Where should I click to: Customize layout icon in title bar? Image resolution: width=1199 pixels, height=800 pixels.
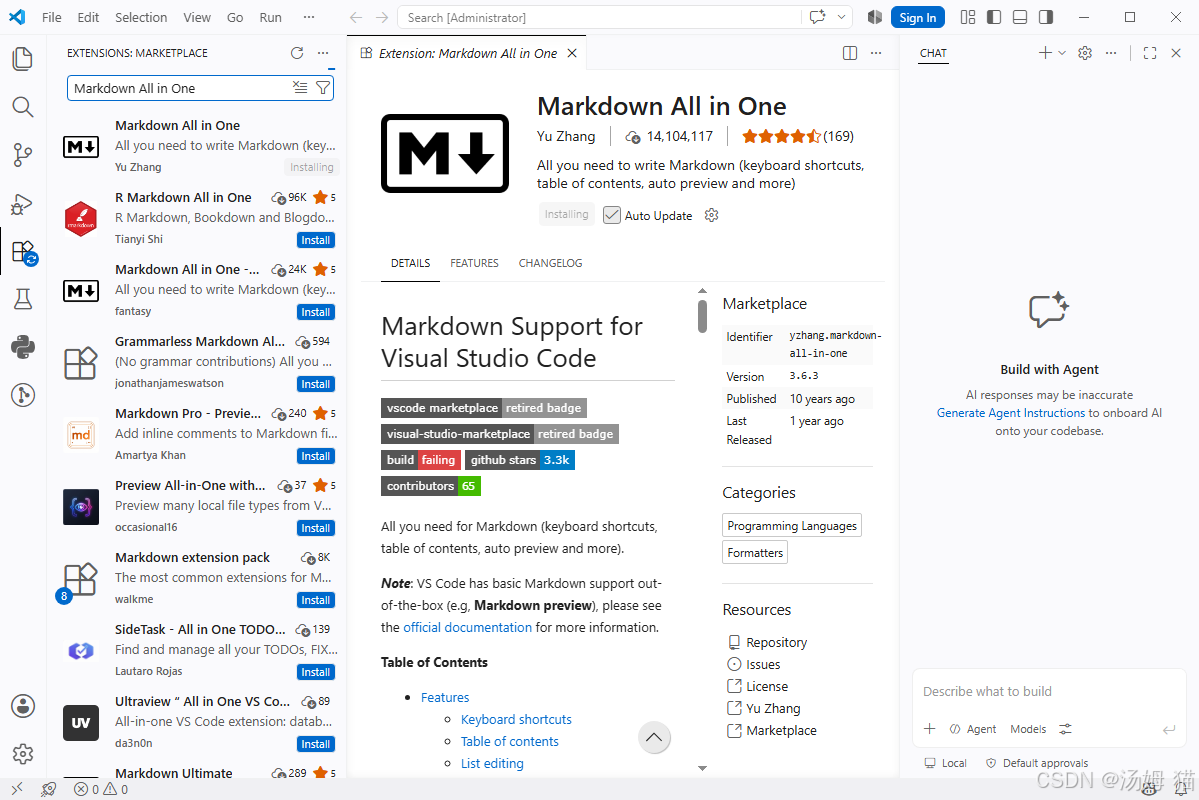click(967, 17)
